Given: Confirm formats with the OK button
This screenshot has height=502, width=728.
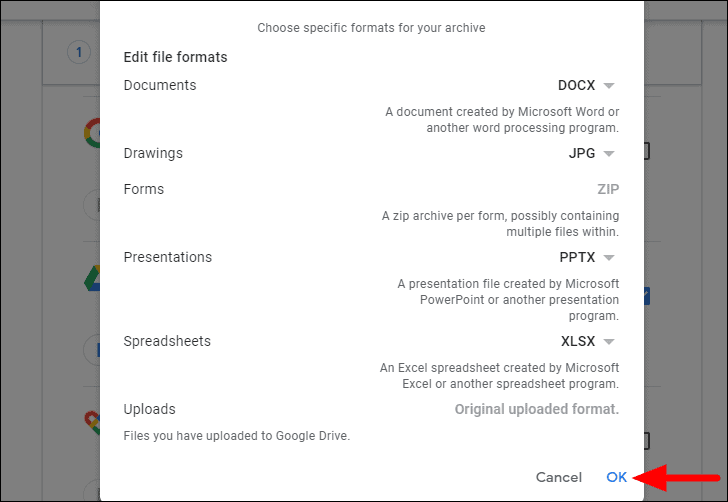Looking at the screenshot, I should [617, 478].
